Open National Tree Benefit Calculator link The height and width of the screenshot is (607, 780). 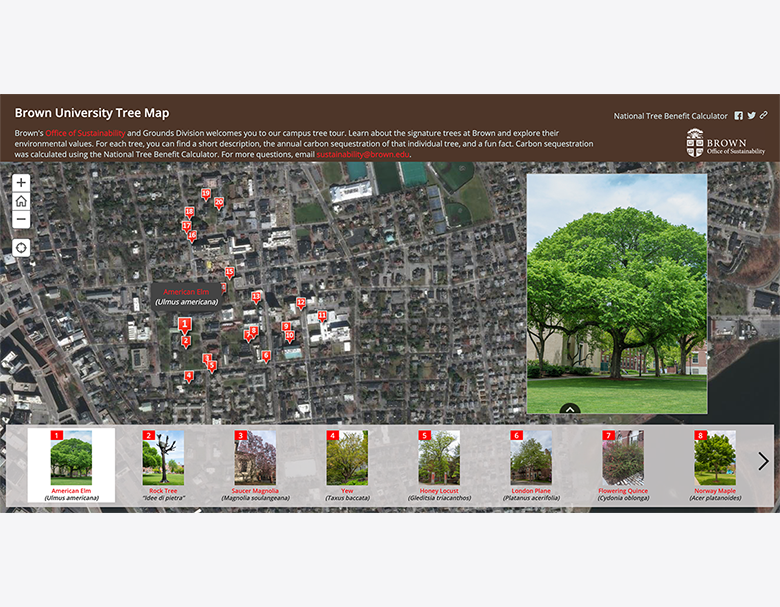pos(670,116)
